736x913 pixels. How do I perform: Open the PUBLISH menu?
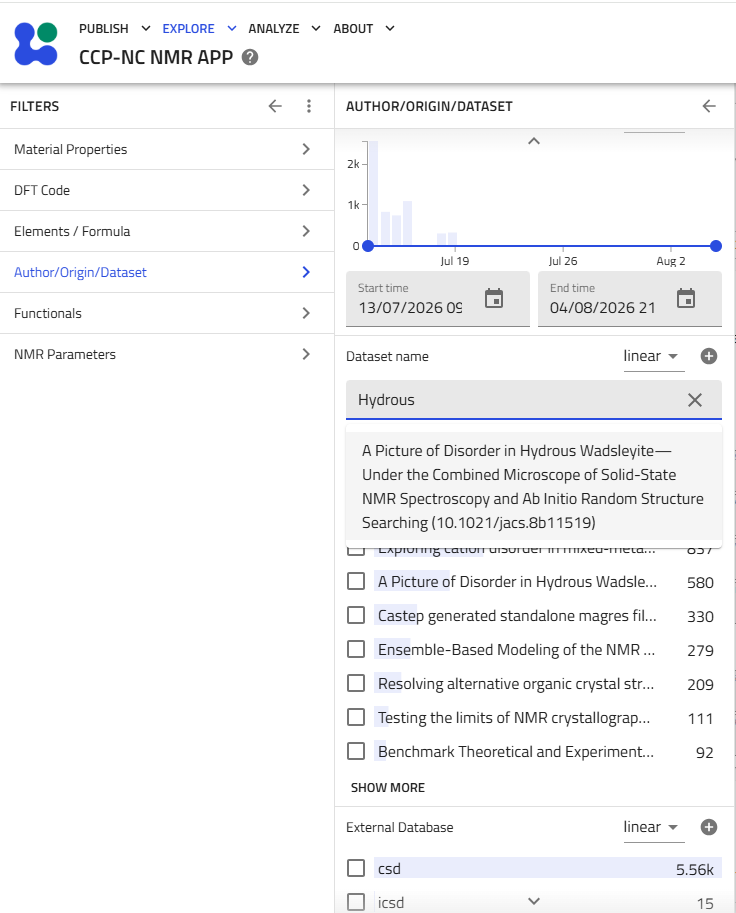(115, 29)
